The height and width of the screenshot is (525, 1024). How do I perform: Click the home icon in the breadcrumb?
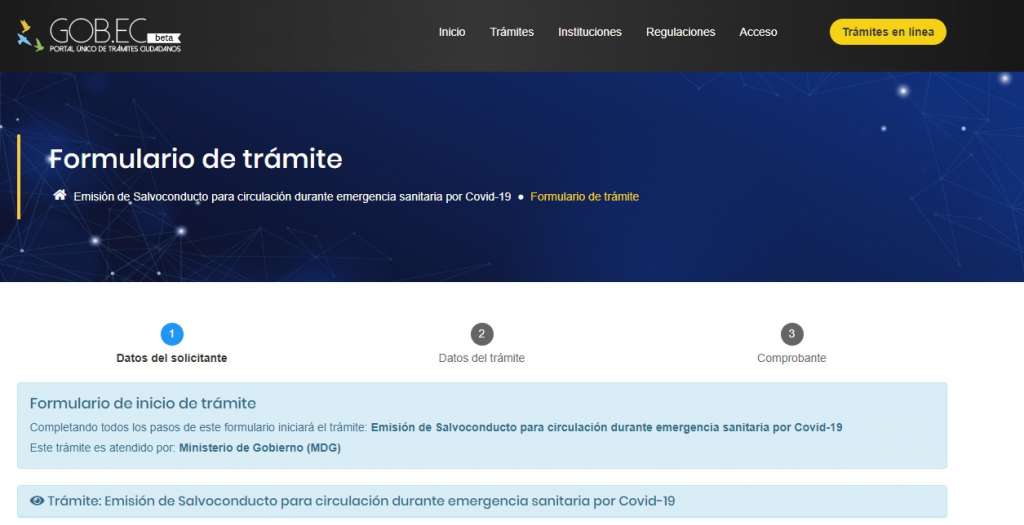59,195
